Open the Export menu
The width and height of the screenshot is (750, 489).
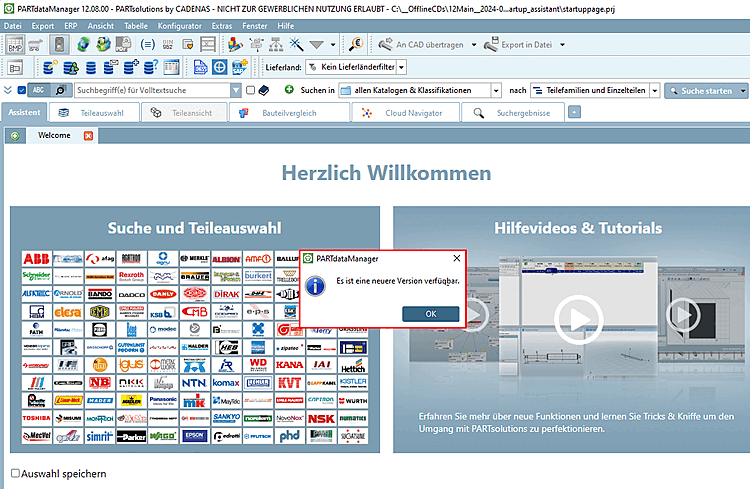43,26
